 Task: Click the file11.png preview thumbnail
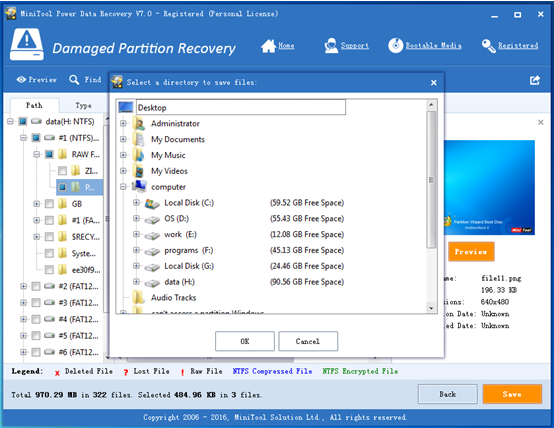coord(489,187)
